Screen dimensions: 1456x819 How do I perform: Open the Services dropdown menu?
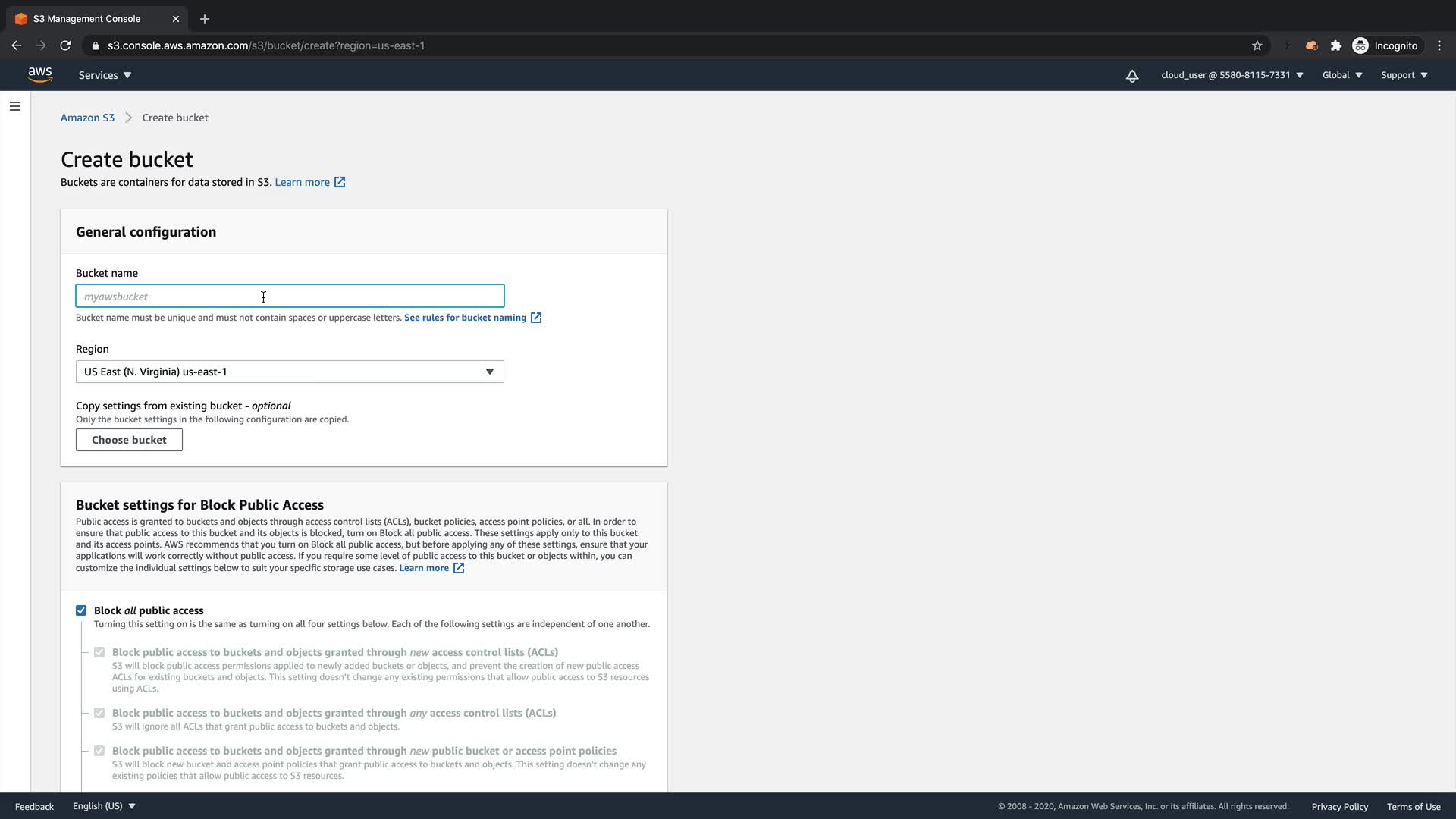[x=105, y=75]
